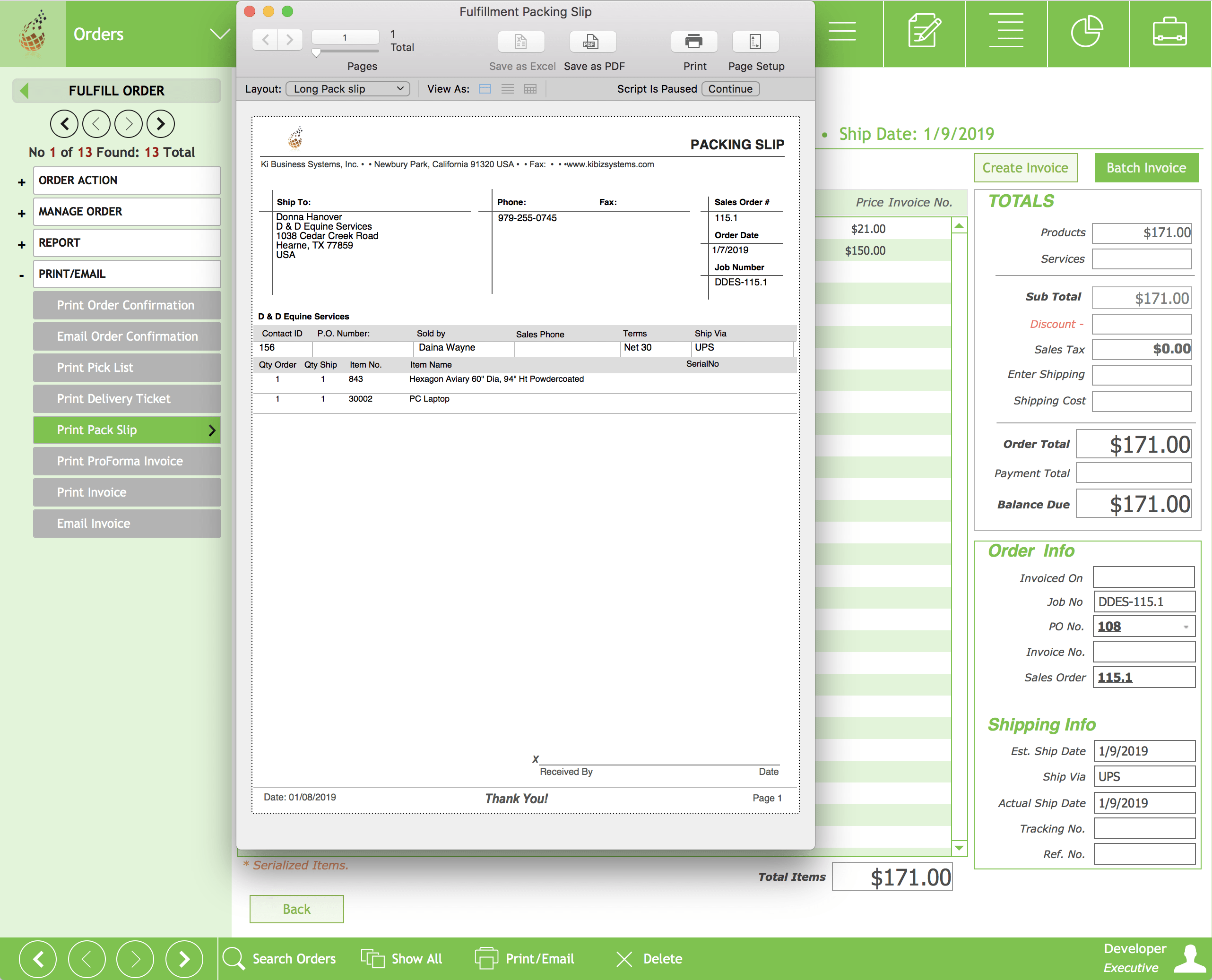Viewport: 1212px width, 980px height.
Task: Click the Ship Via UPS field
Action: pos(1144,777)
